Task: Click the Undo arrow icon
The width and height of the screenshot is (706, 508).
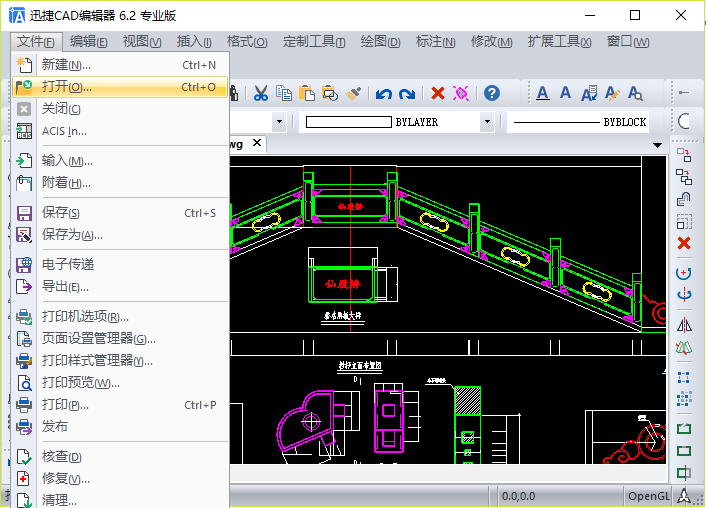Action: pyautogui.click(x=384, y=94)
